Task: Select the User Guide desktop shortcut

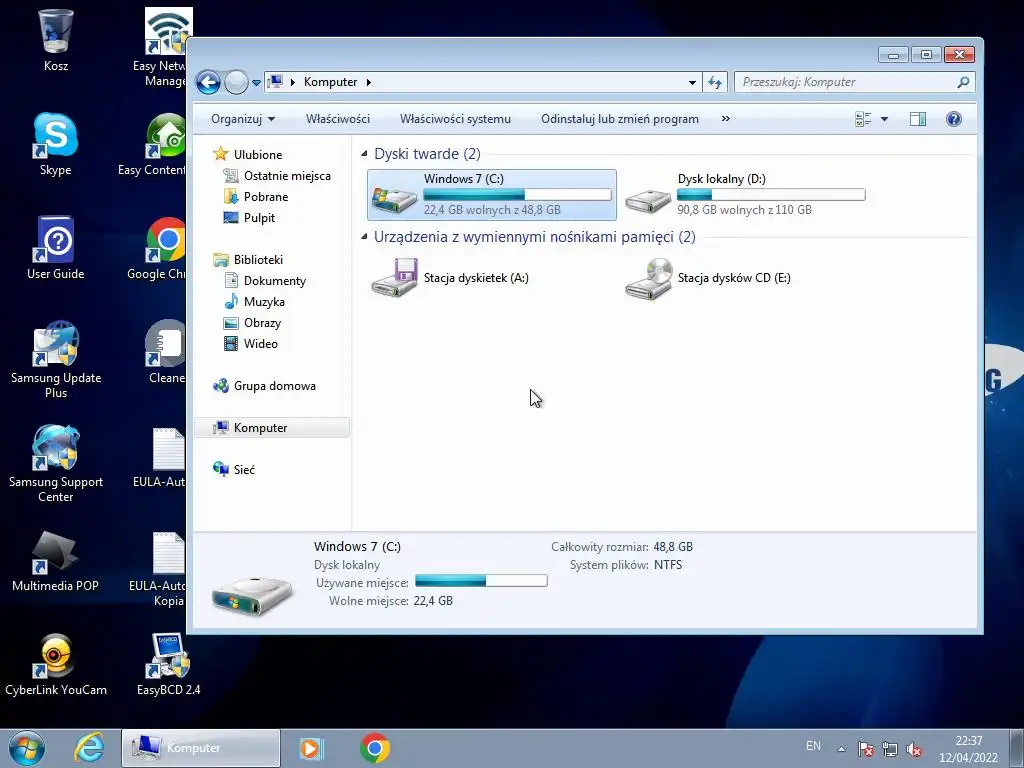Action: click(x=56, y=248)
